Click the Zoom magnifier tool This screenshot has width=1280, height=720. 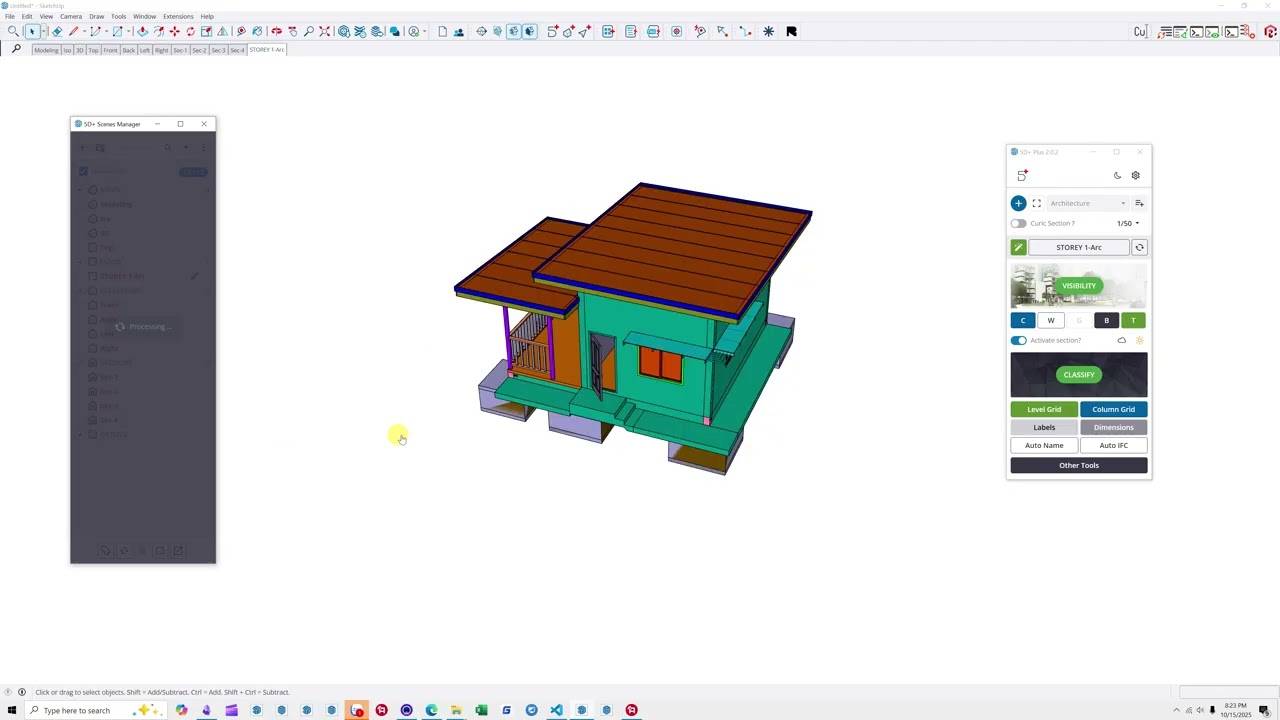(308, 31)
